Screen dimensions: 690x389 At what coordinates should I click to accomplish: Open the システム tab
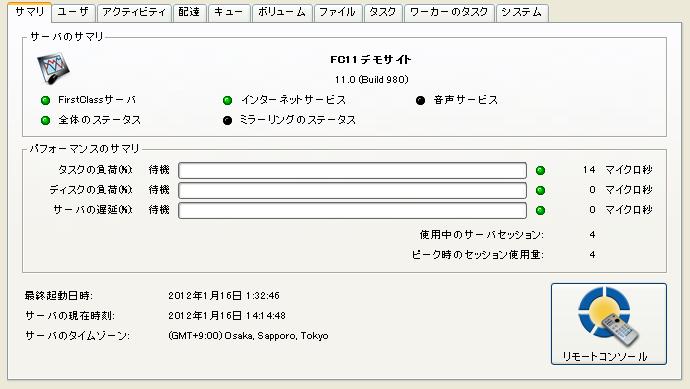(x=522, y=12)
